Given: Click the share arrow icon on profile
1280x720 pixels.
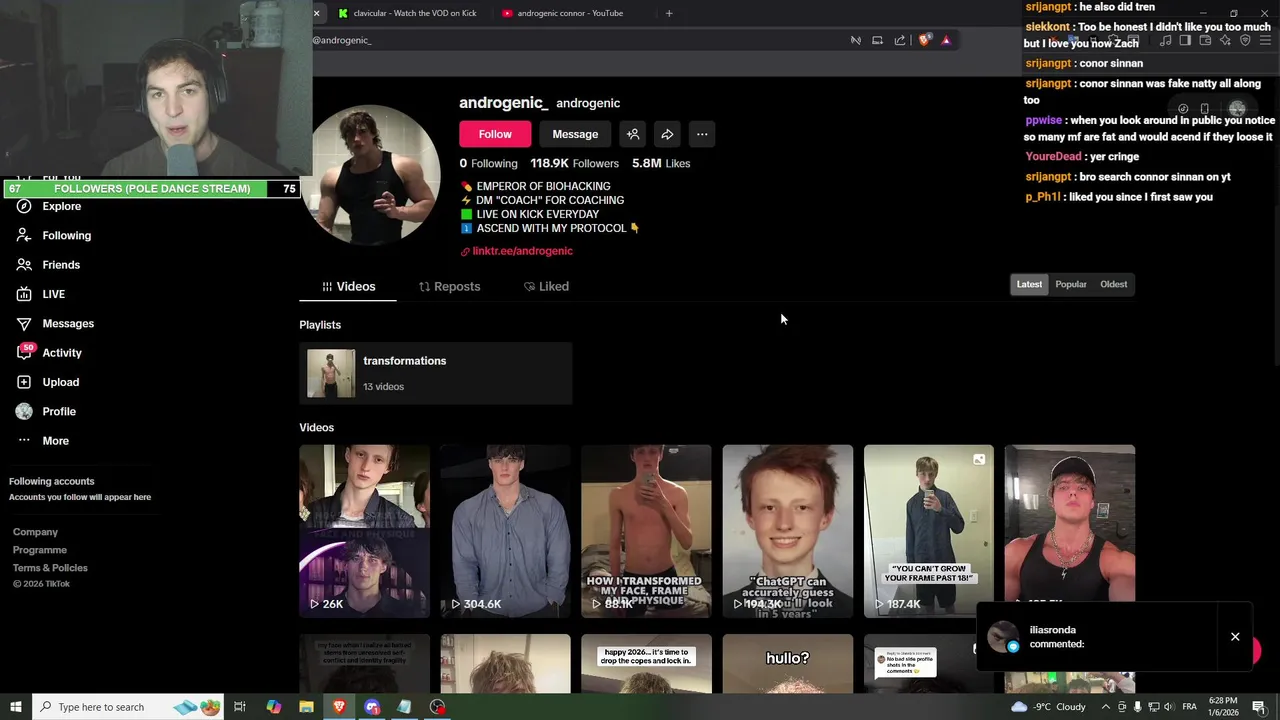Looking at the screenshot, I should coord(667,134).
